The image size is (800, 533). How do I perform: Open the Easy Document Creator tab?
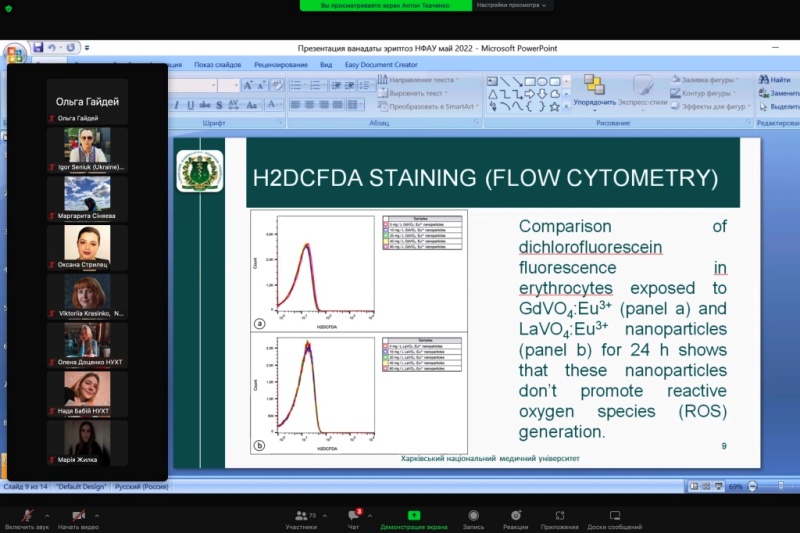(381, 65)
